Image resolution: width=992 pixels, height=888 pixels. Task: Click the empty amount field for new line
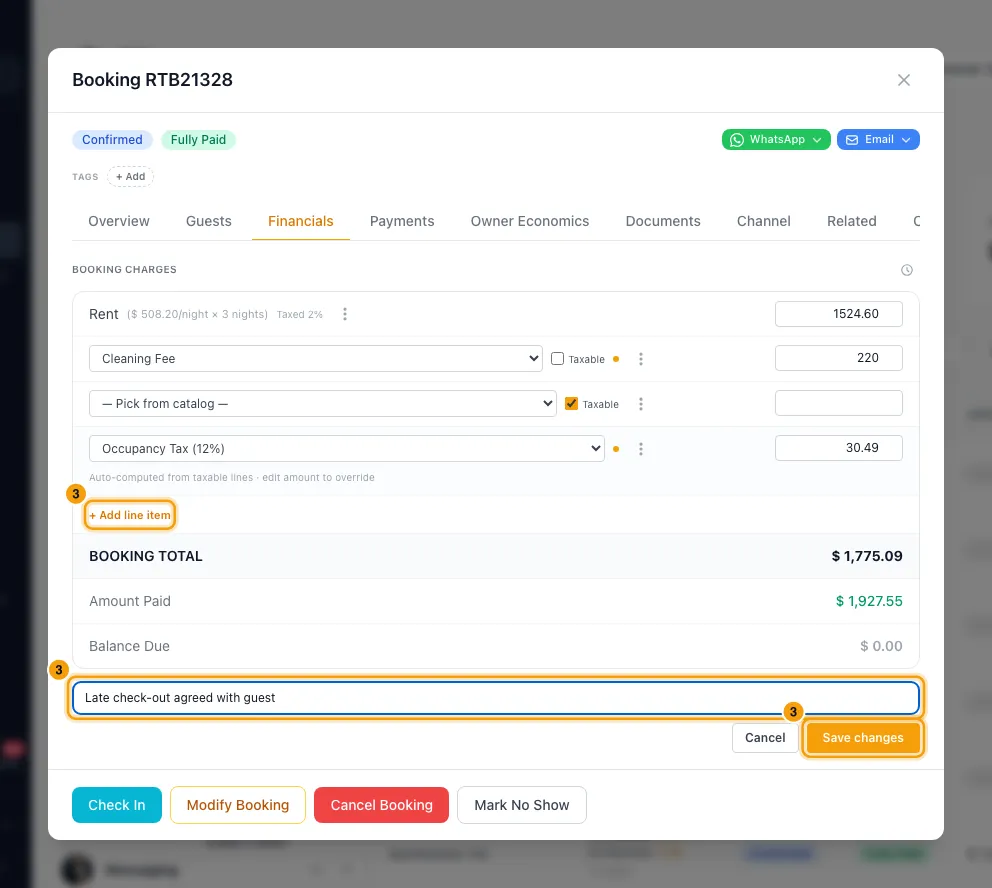(838, 403)
